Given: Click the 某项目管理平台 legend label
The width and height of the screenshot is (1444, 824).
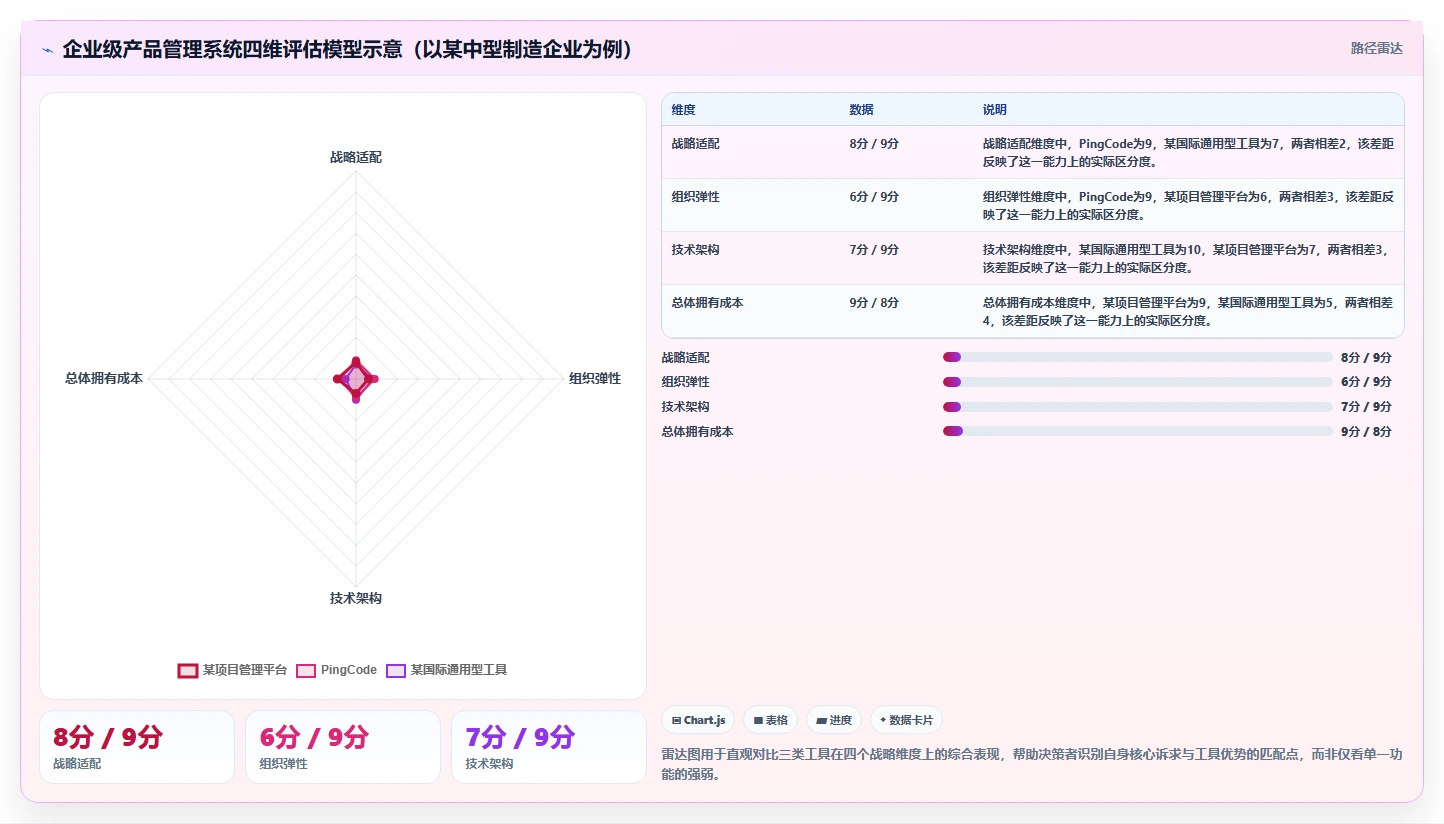Looking at the screenshot, I should tap(245, 670).
